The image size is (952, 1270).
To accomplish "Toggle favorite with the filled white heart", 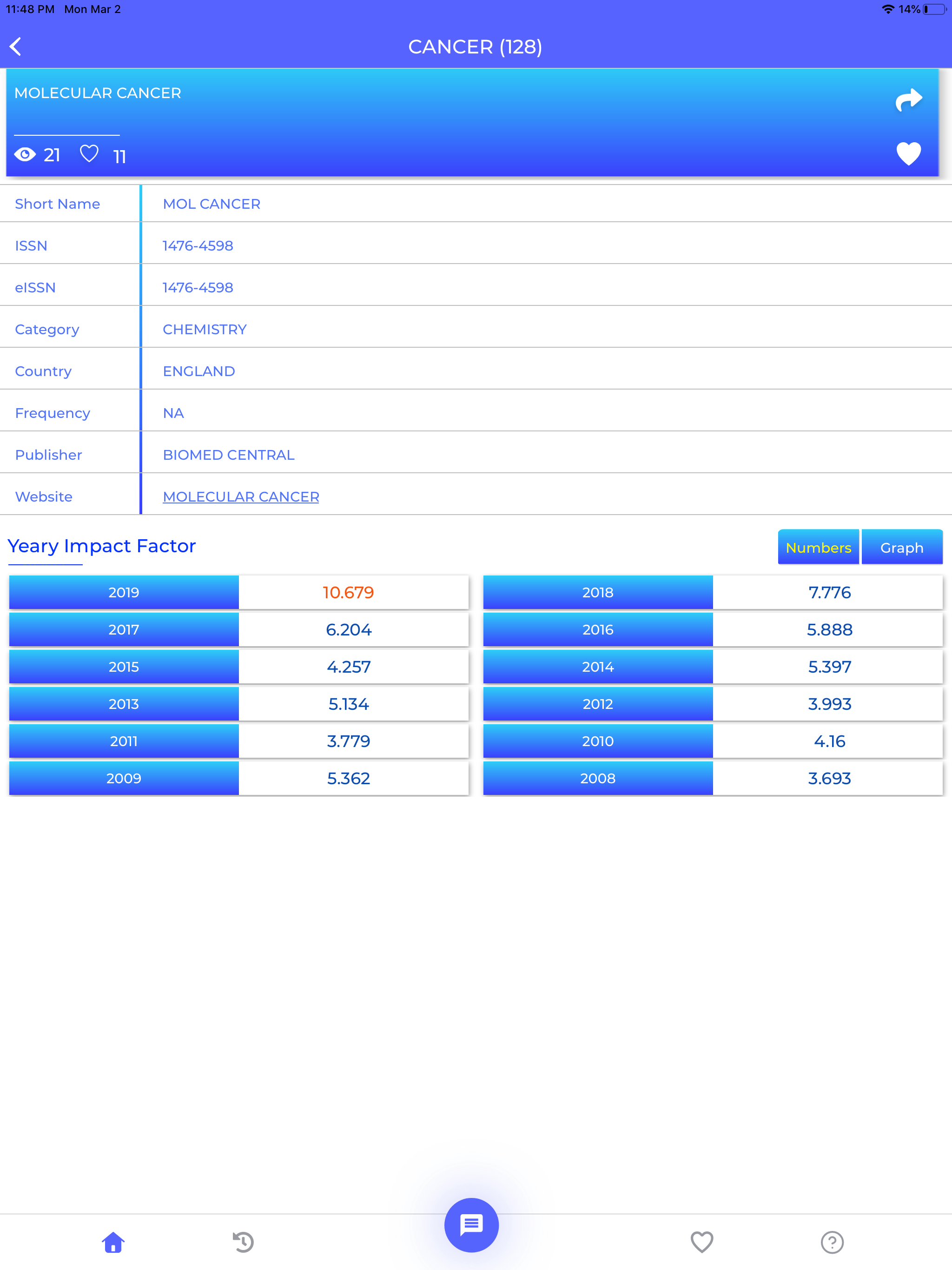I will (x=908, y=153).
